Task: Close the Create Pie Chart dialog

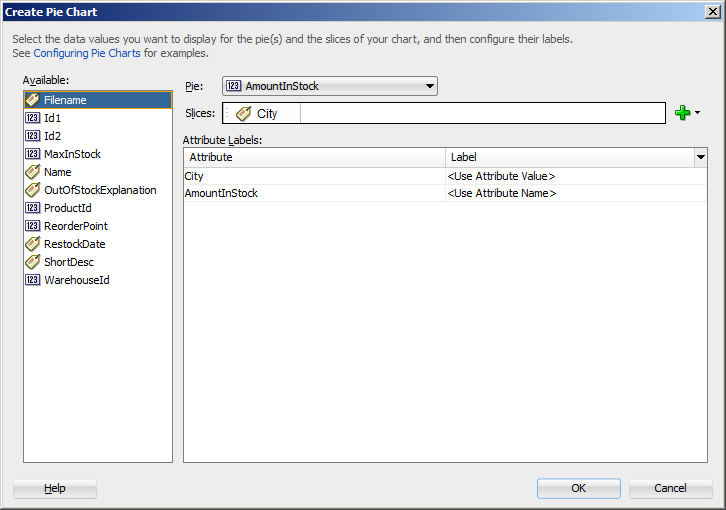Action: 712,12
